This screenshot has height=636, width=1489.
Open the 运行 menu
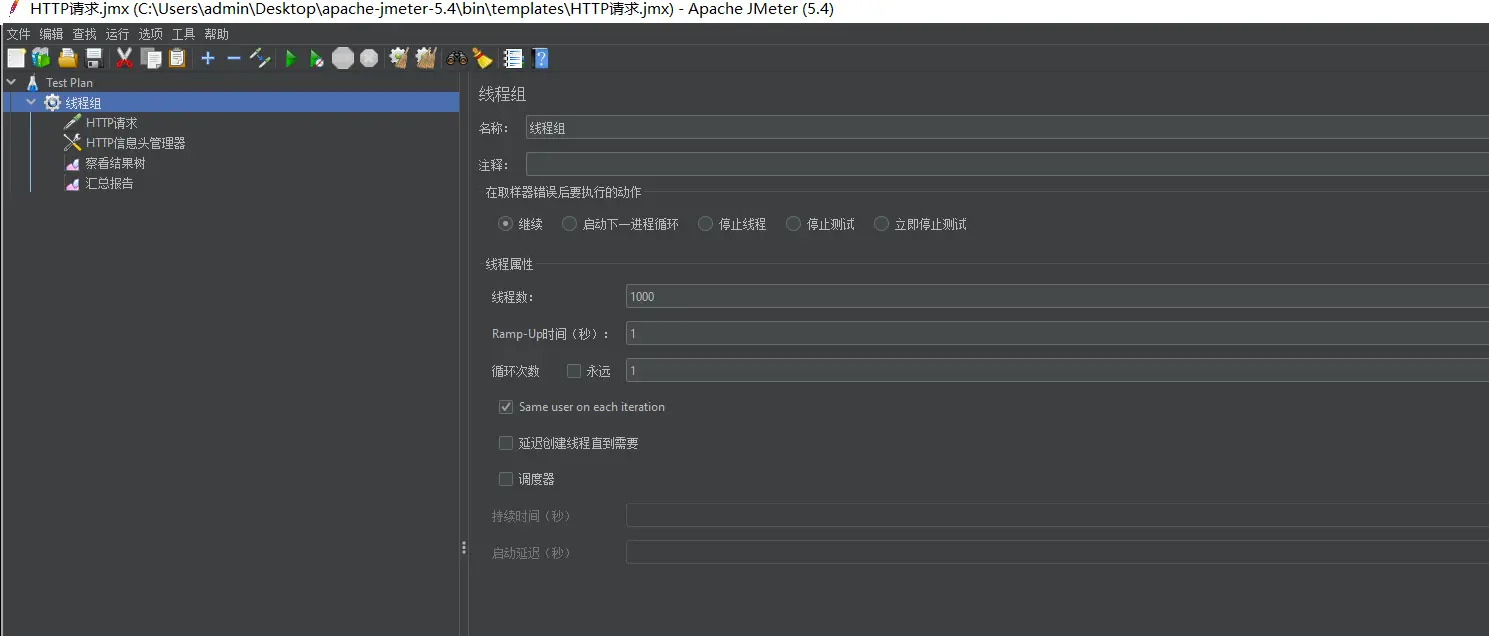pos(117,34)
